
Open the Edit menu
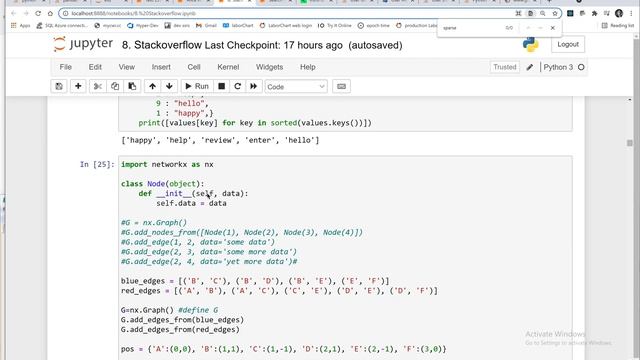pos(95,67)
